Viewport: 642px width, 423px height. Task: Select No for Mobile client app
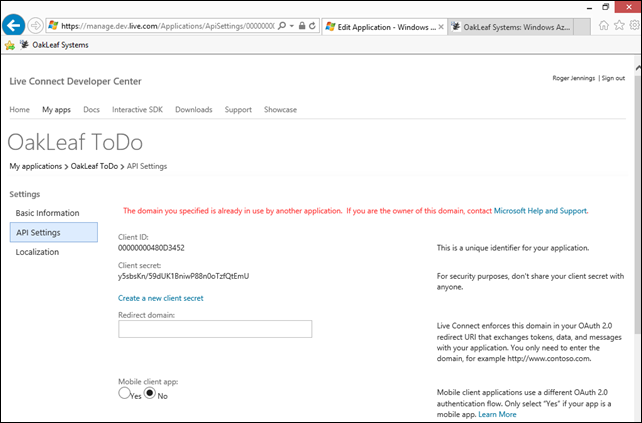tap(150, 393)
